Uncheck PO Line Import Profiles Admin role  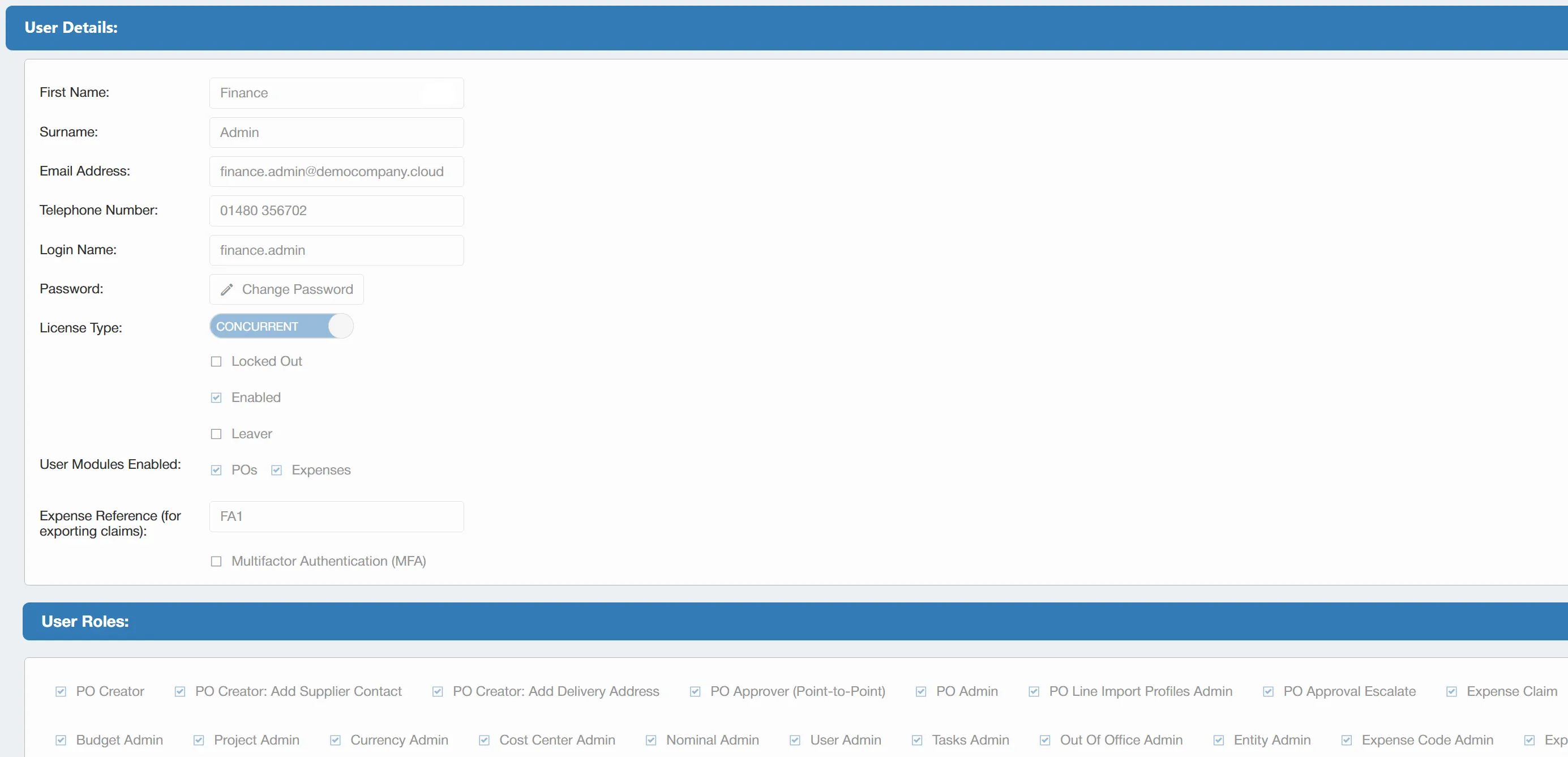click(x=1034, y=691)
